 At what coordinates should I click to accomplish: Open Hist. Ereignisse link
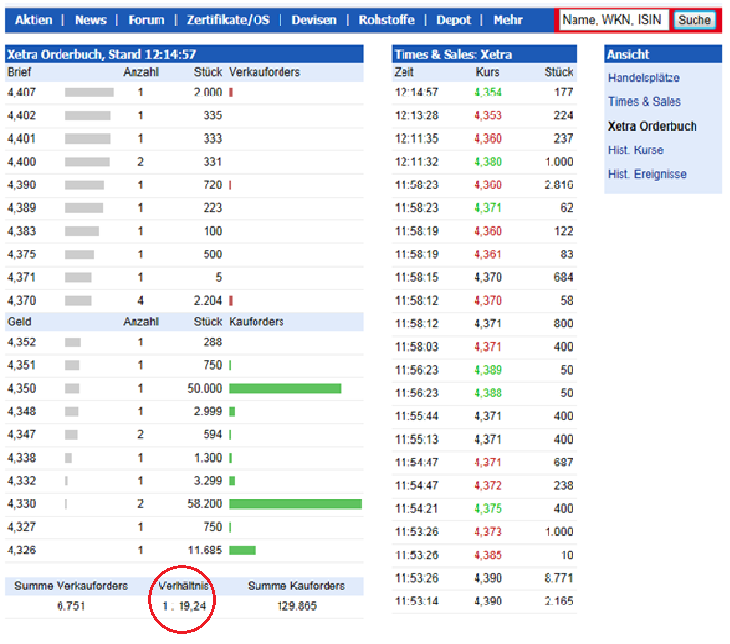point(649,174)
